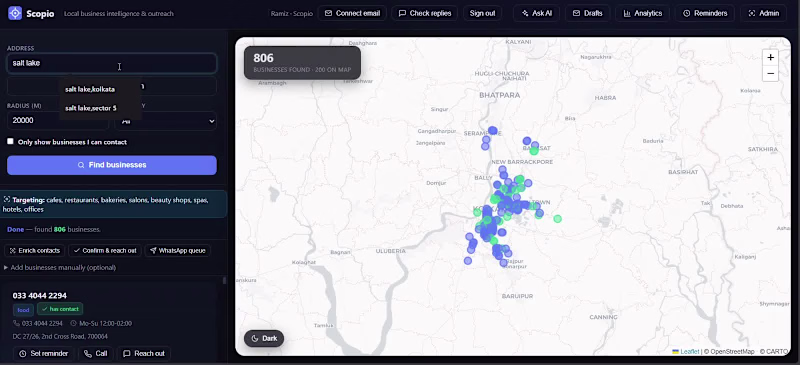Click the Scopio logo icon

pos(15,13)
